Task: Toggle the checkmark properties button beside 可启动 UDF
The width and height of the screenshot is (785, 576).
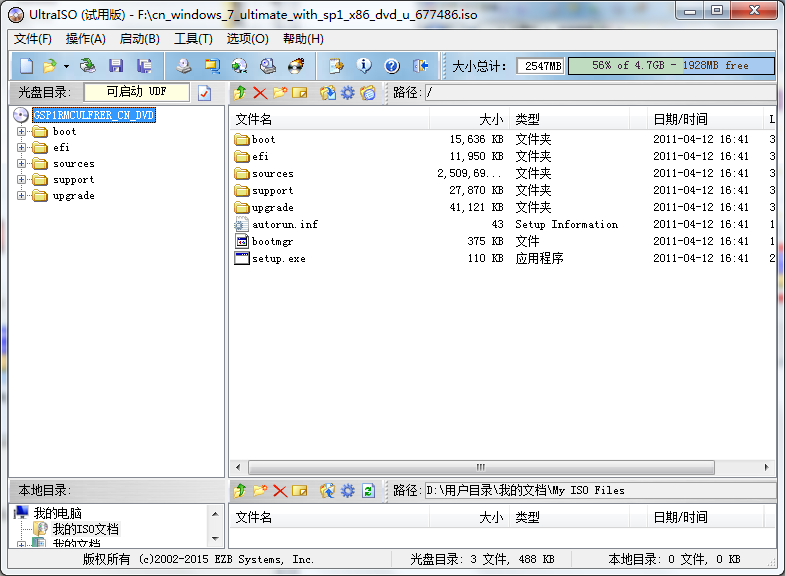Action: [205, 93]
